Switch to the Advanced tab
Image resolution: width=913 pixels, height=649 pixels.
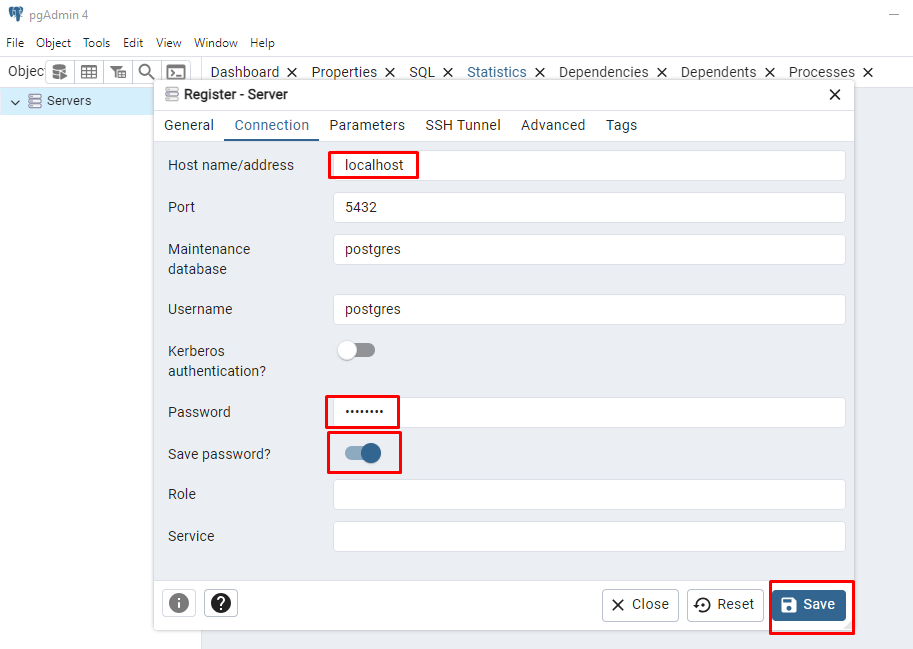(x=553, y=125)
